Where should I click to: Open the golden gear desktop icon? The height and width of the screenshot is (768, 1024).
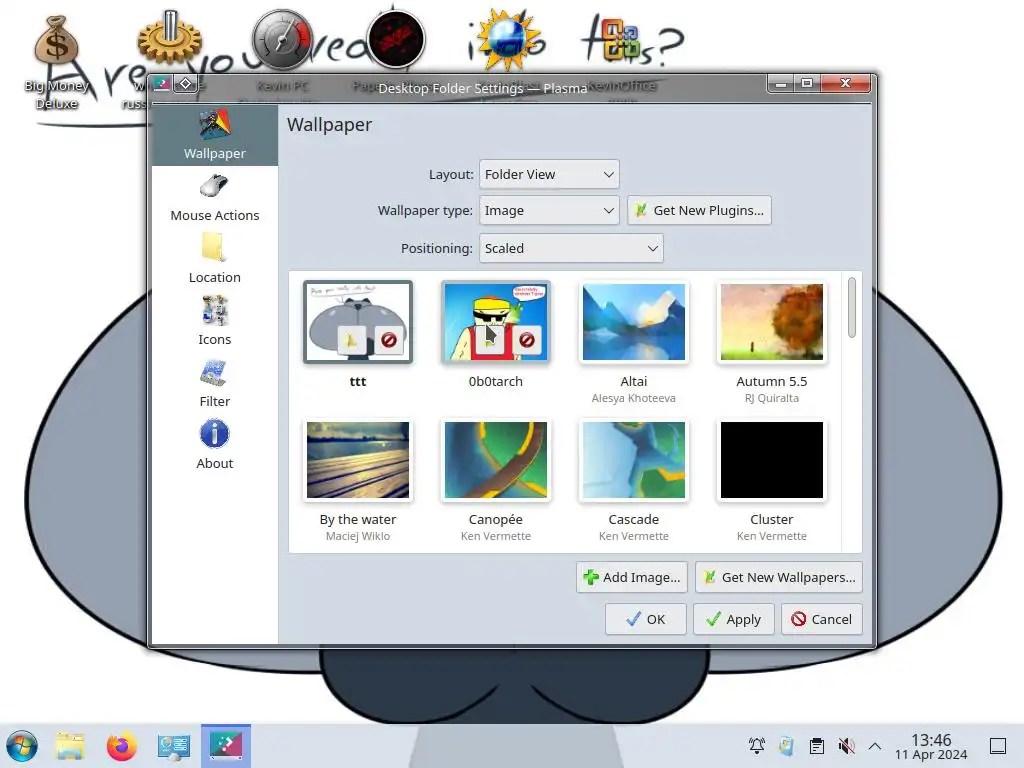tap(169, 37)
